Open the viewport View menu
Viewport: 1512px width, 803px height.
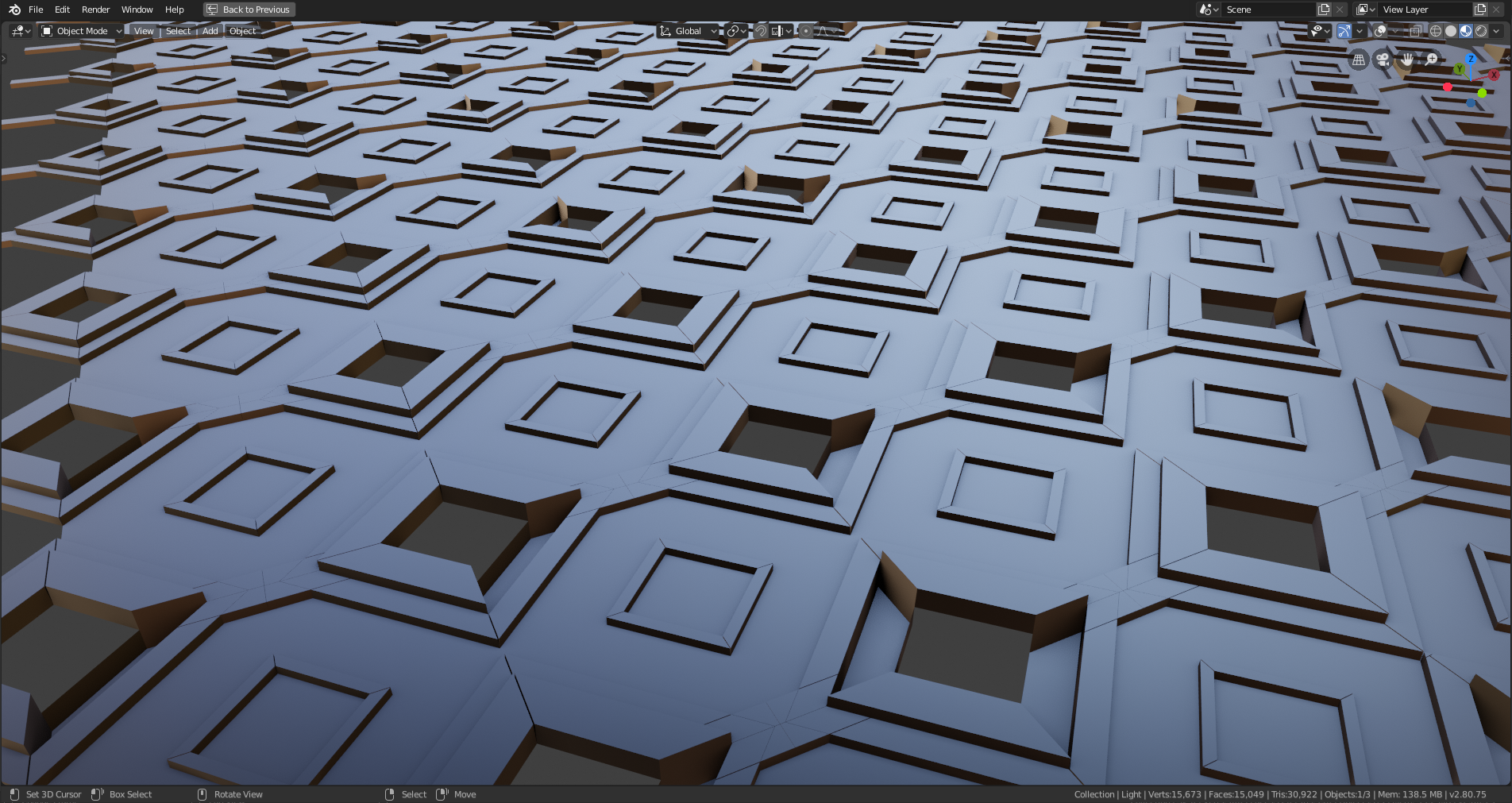point(144,31)
